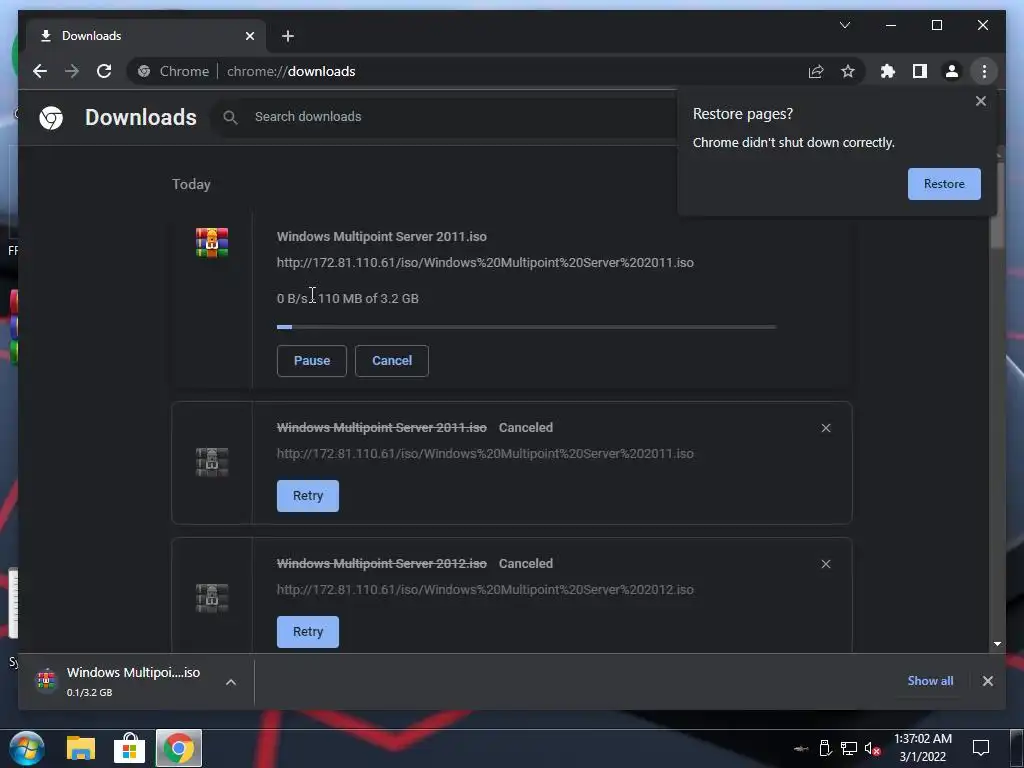Image resolution: width=1024 pixels, height=768 pixels.
Task: Remove the canceled 2012.iso entry from the list
Action: tap(825, 564)
